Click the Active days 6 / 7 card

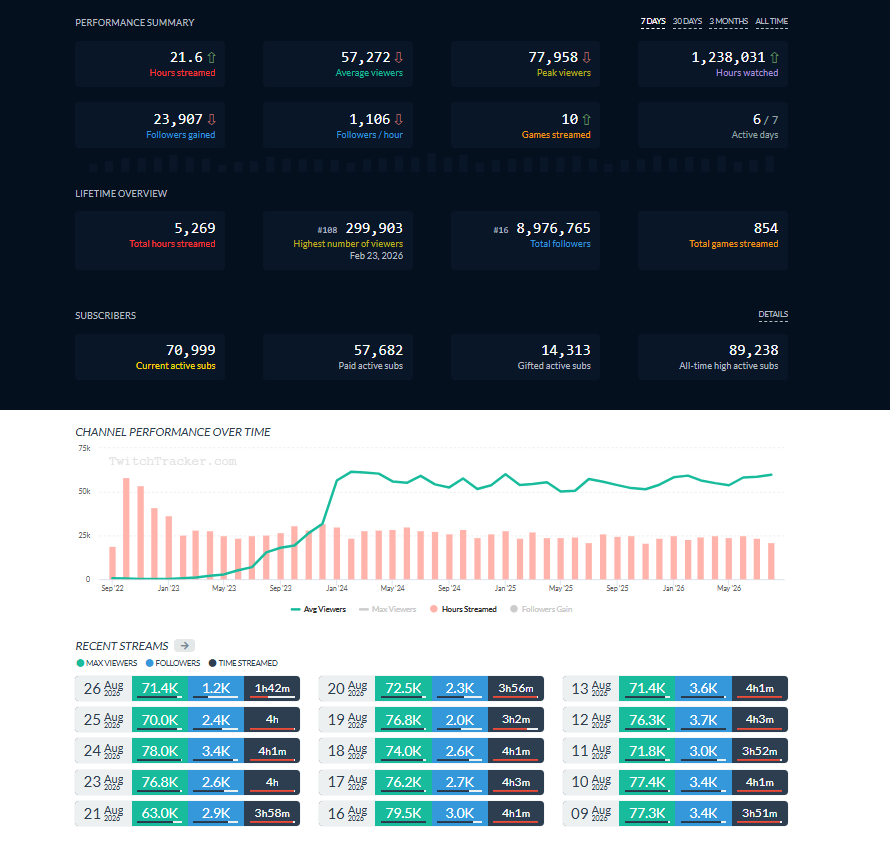713,125
